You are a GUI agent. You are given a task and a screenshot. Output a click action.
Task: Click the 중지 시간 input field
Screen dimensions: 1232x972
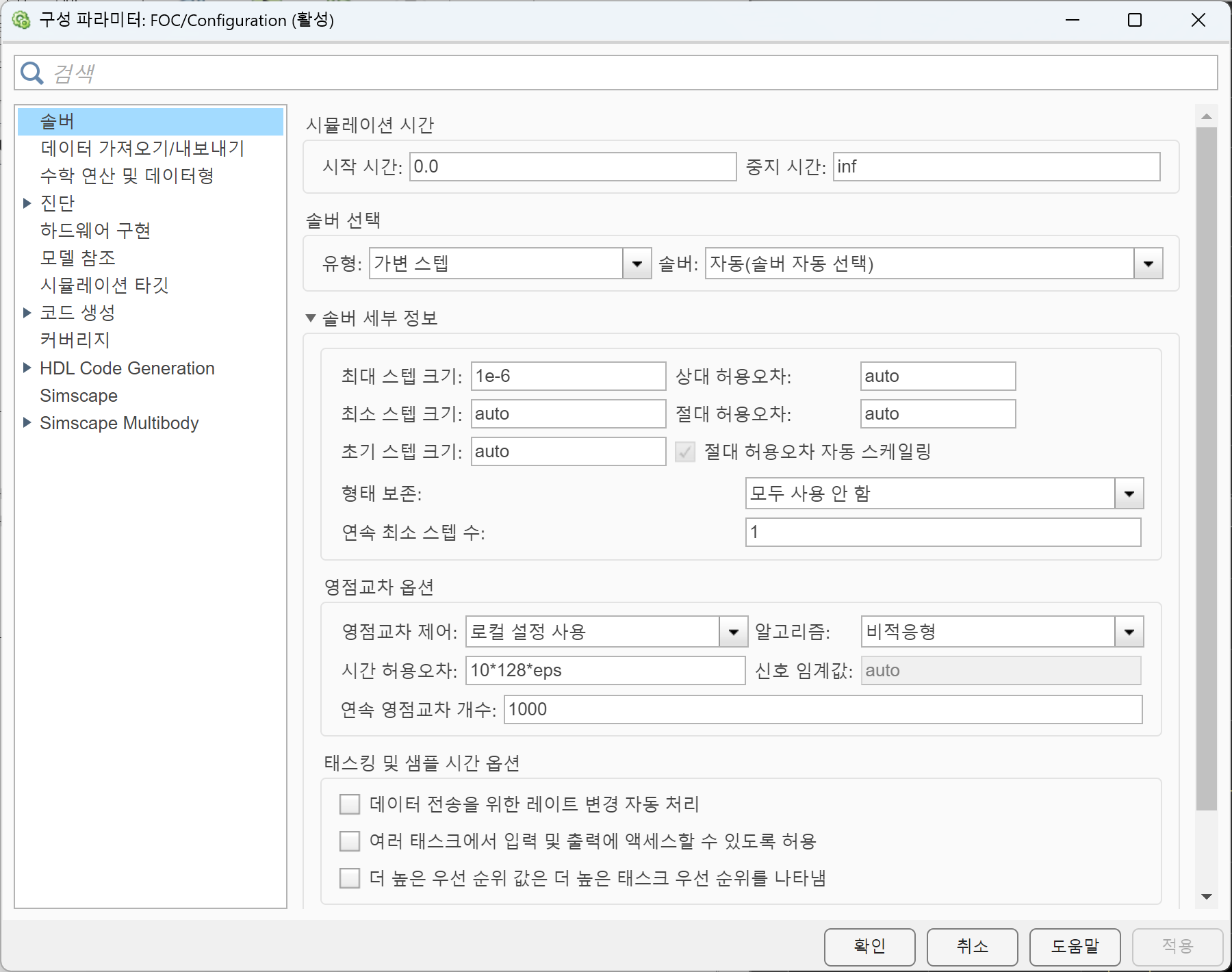(997, 167)
